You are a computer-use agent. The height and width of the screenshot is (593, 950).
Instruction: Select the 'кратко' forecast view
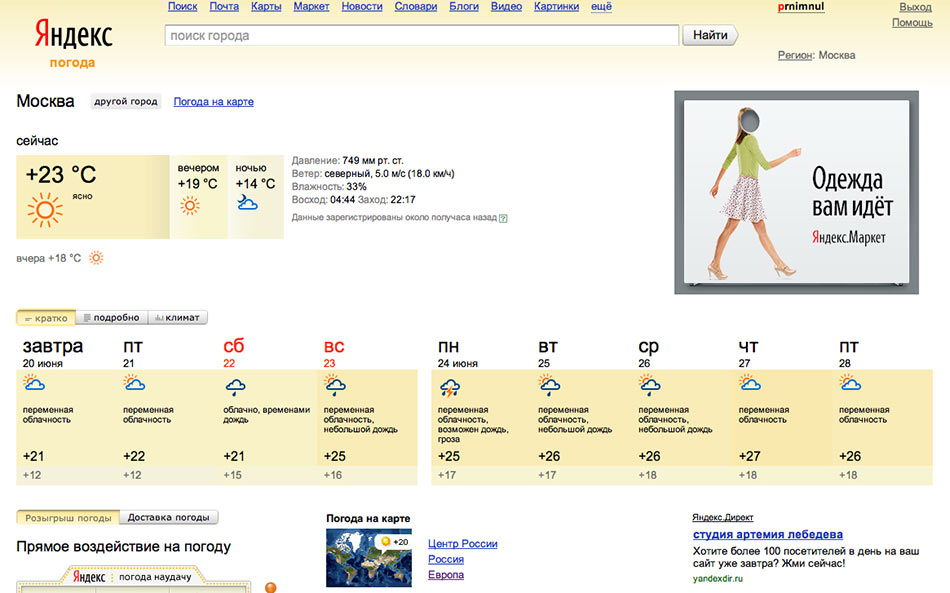pos(46,318)
